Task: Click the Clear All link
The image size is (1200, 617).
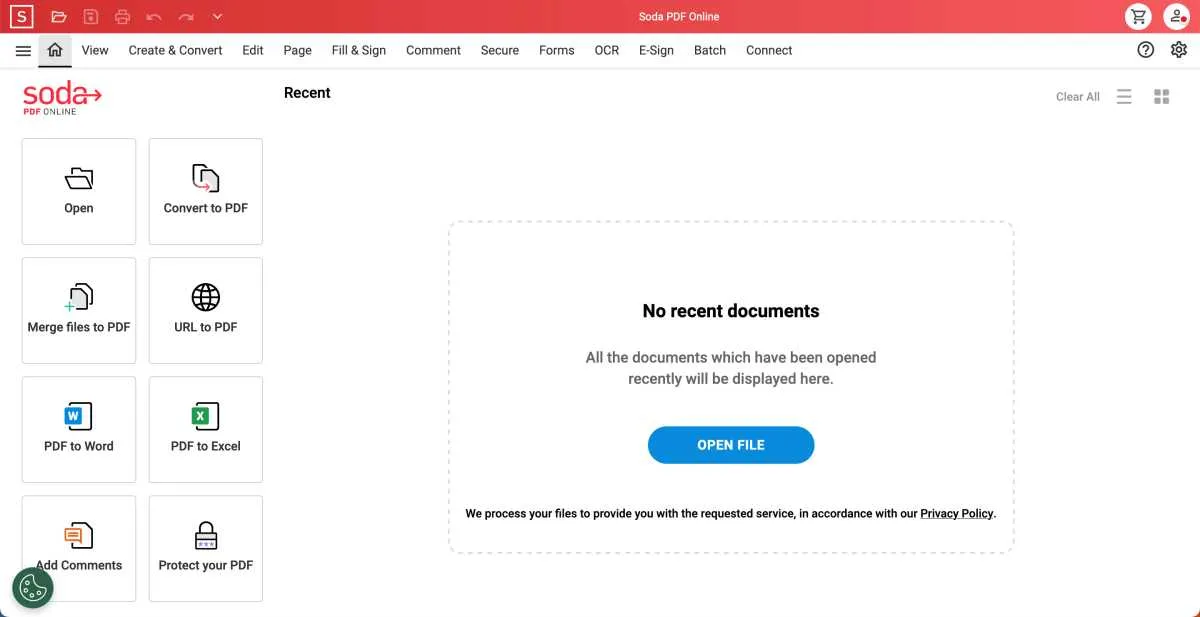Action: pyautogui.click(x=1078, y=97)
